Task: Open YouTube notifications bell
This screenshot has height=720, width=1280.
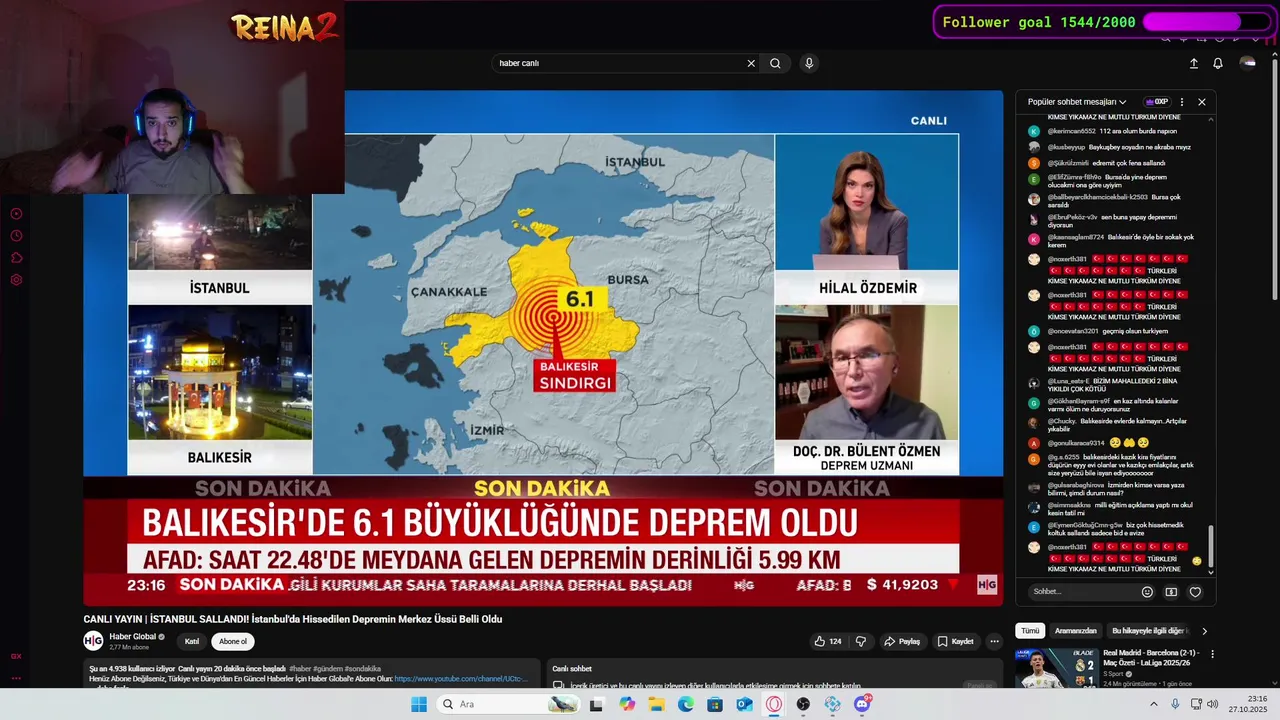Action: point(1218,63)
